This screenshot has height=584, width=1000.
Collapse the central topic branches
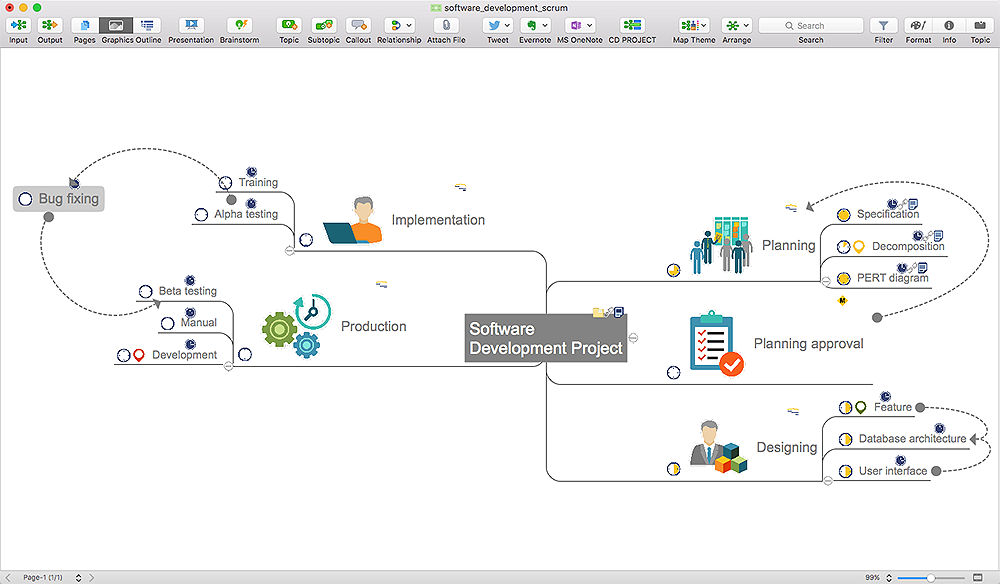point(633,338)
